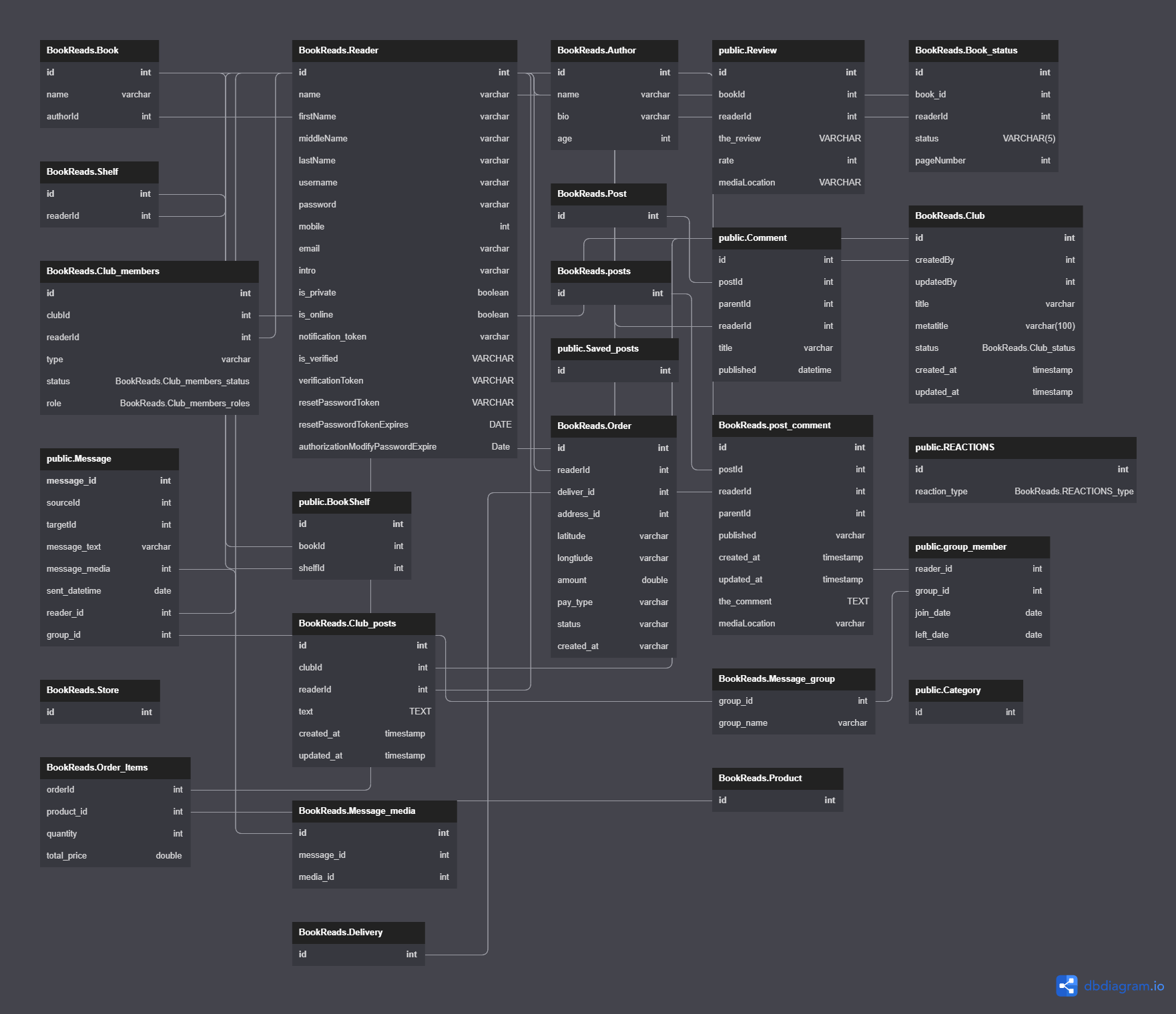Click the firstName field in Reader table
1176x1014 pixels.
click(x=404, y=117)
